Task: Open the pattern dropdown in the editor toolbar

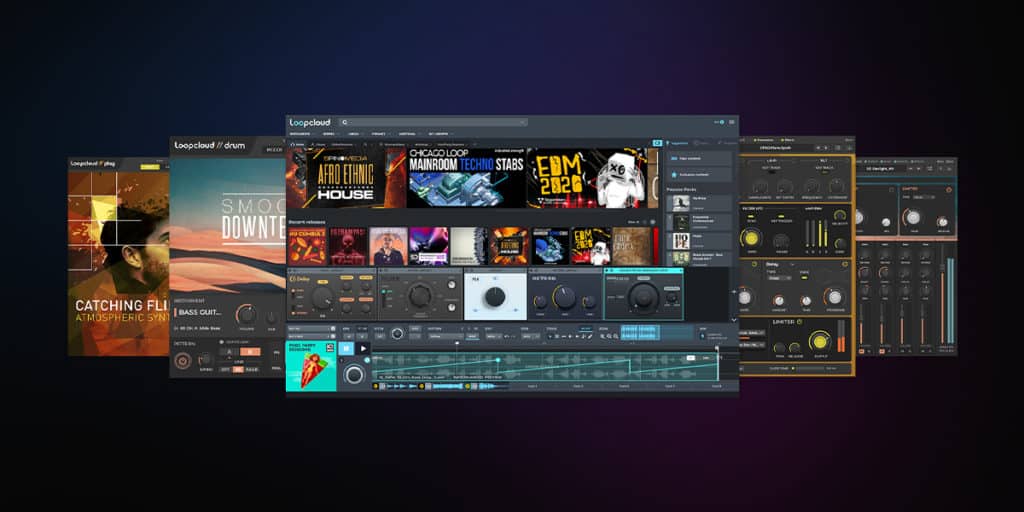Action: tap(445, 336)
